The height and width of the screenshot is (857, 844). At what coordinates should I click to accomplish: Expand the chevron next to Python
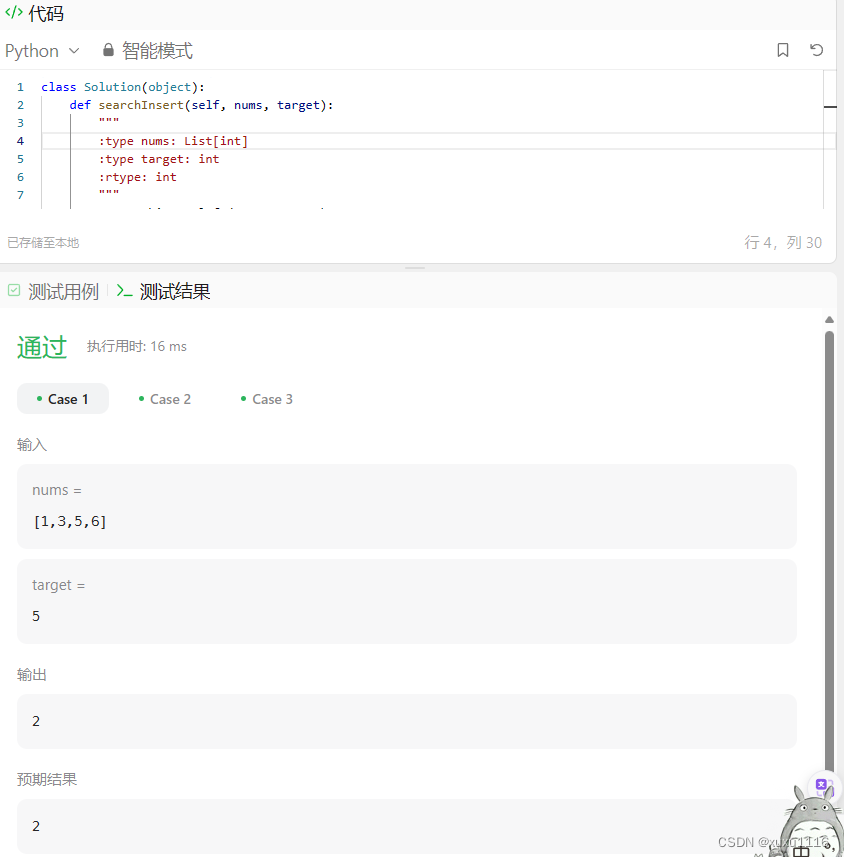tap(74, 50)
